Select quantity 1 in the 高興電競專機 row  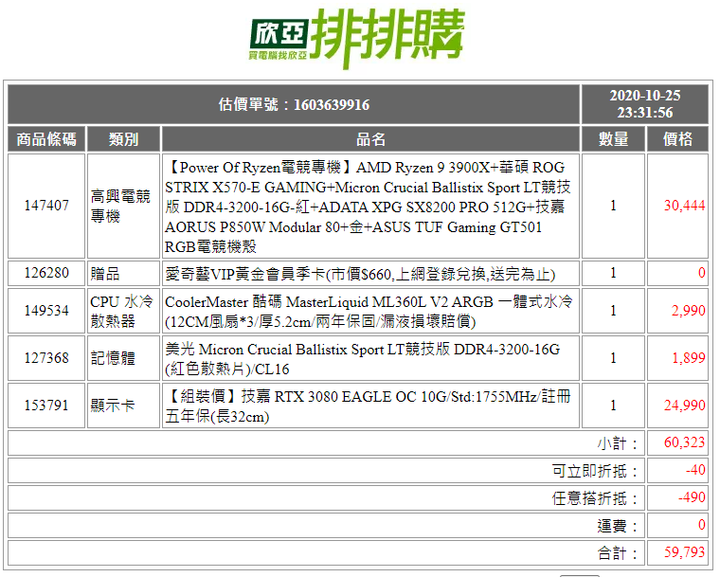tap(613, 206)
